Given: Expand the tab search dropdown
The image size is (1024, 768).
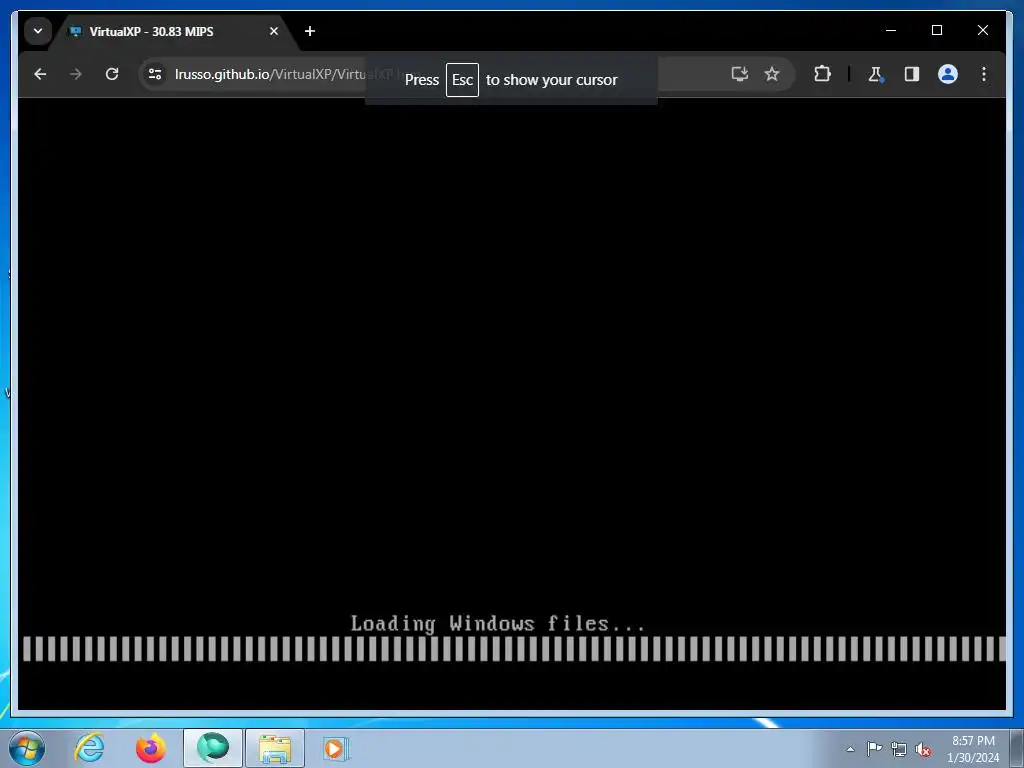Looking at the screenshot, I should 38,31.
